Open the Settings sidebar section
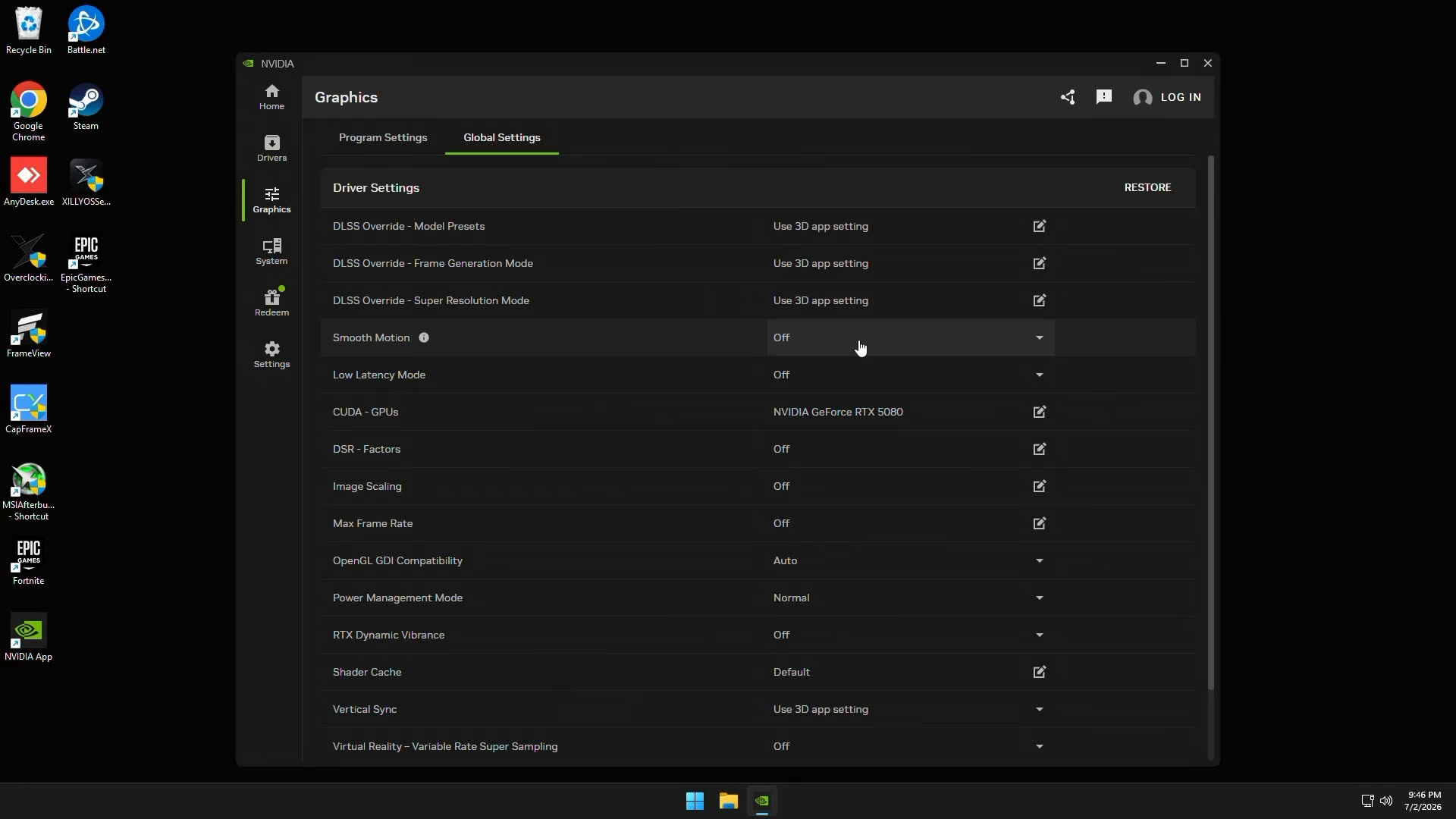 pos(271,355)
